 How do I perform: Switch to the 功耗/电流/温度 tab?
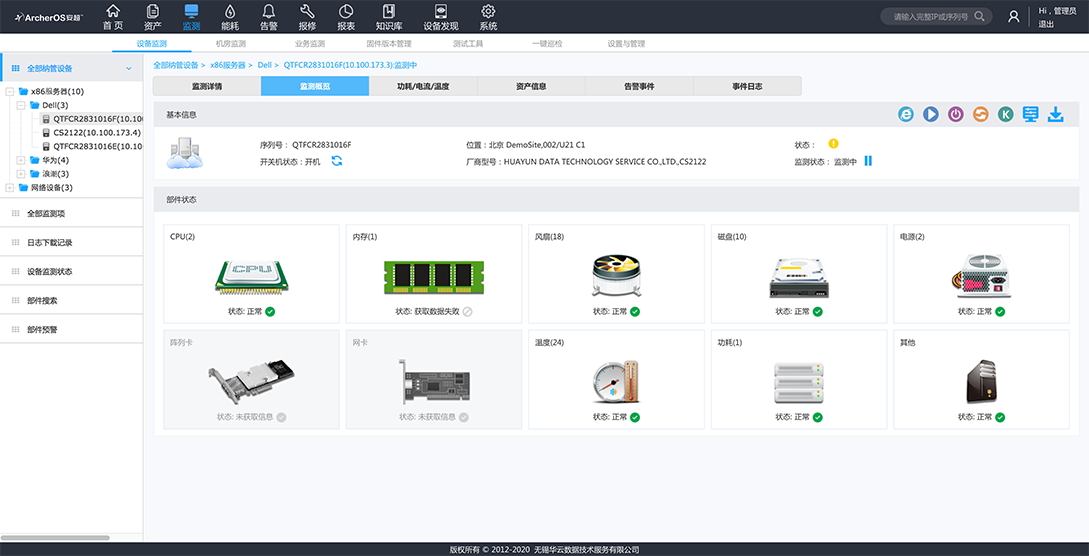tap(422, 87)
